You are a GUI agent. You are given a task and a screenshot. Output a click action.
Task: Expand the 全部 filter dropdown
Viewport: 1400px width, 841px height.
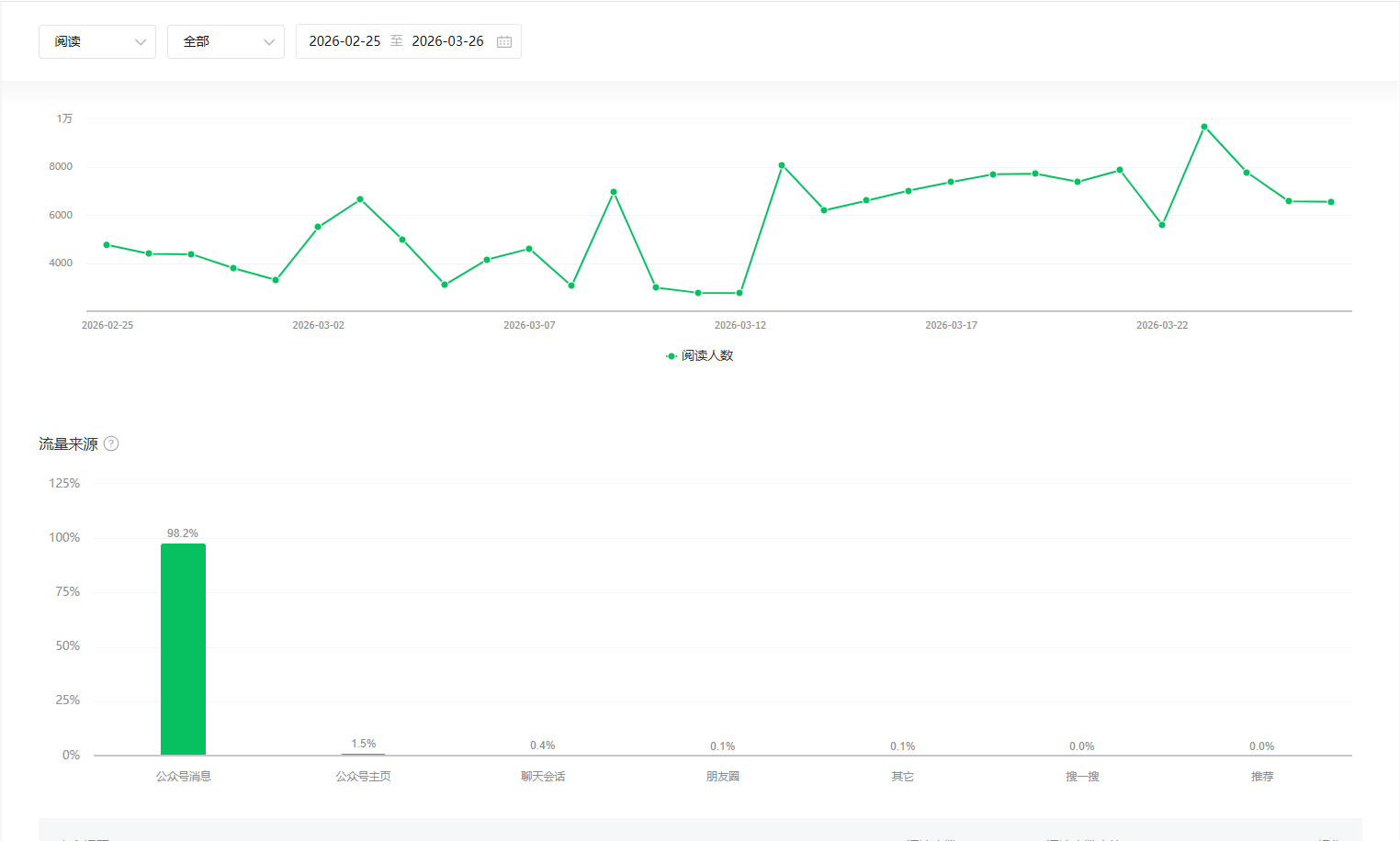click(x=226, y=41)
